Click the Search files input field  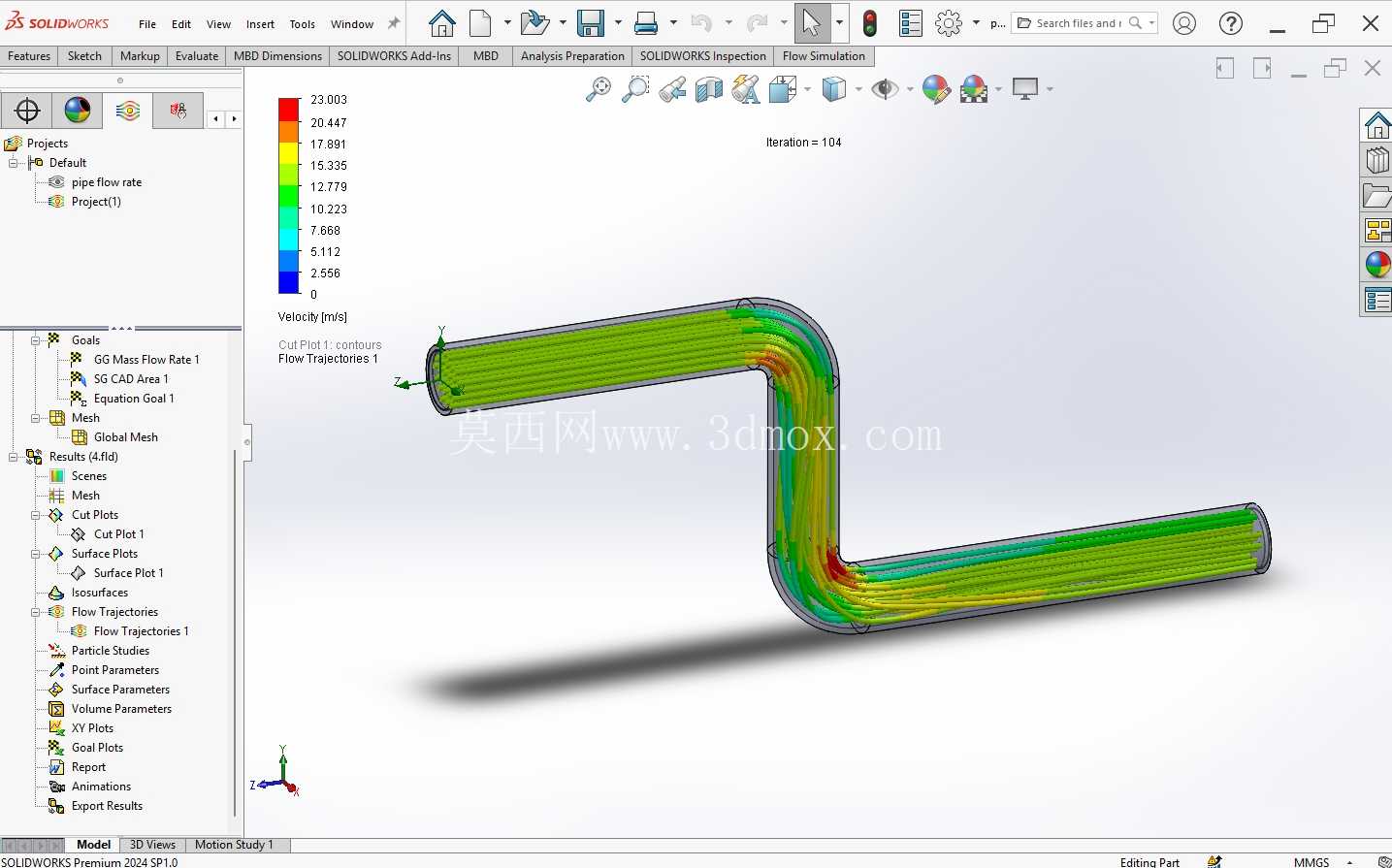click(x=1079, y=23)
